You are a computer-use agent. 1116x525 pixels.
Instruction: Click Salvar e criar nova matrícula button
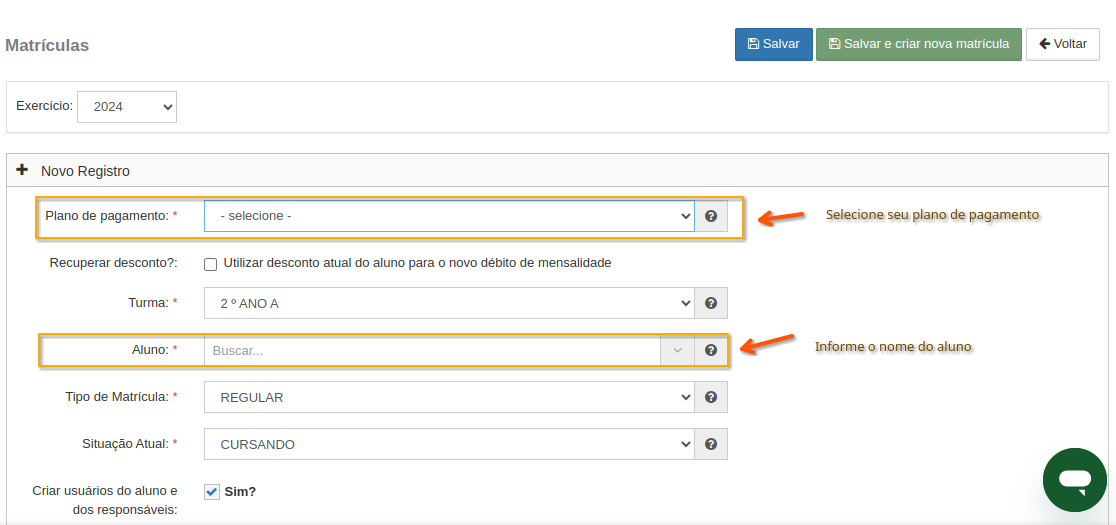tap(918, 44)
